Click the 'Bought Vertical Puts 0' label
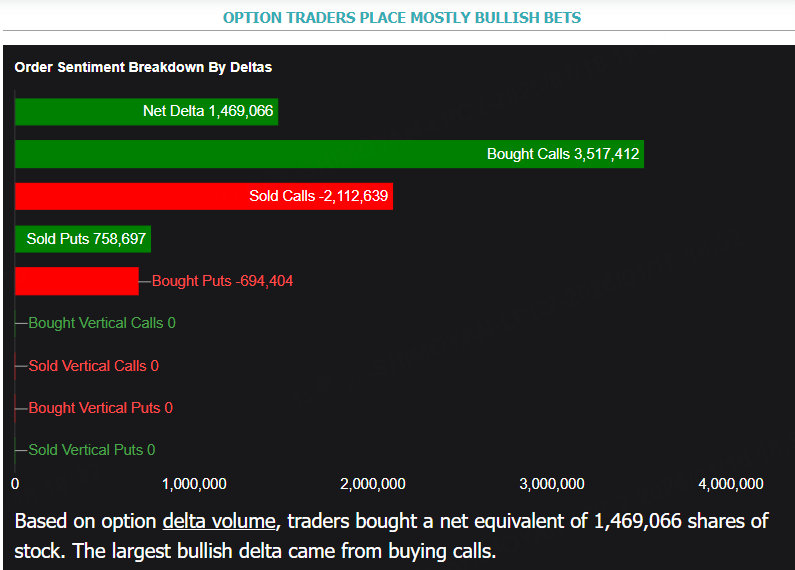Image resolution: width=795 pixels, height=570 pixels. click(x=100, y=408)
